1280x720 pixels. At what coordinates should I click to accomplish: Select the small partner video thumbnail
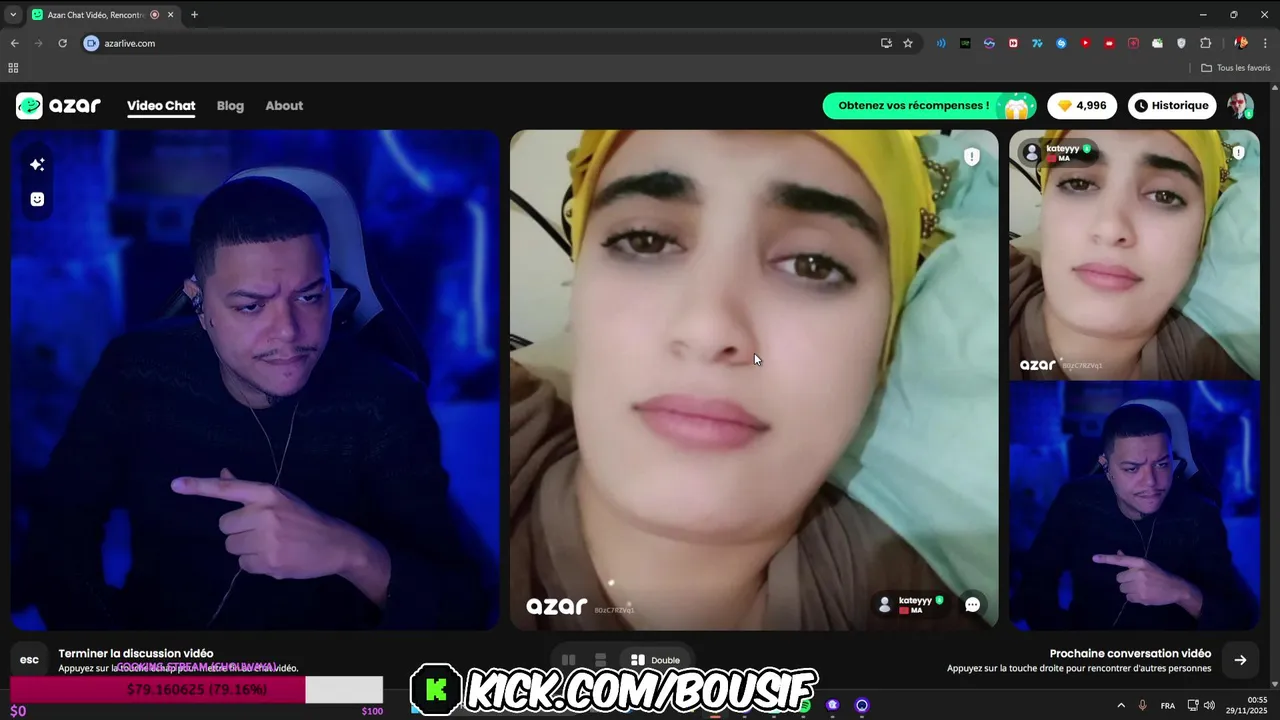(1134, 255)
